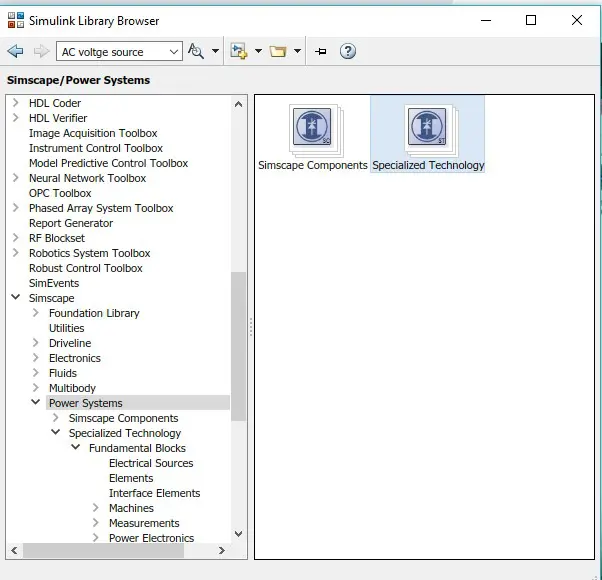
Task: Click the open folder icon
Action: click(278, 51)
